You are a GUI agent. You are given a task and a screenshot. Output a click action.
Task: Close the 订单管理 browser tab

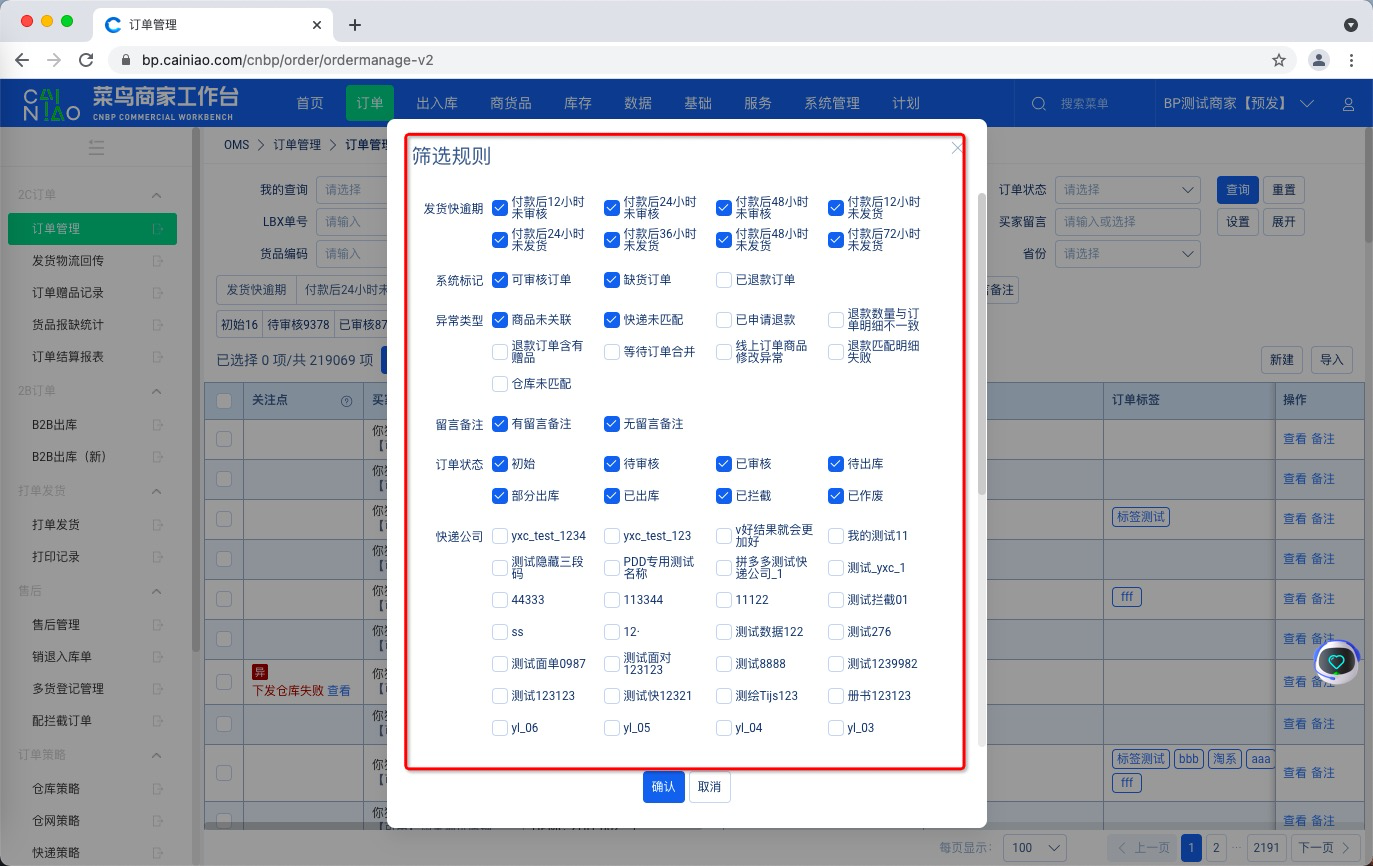[x=318, y=25]
